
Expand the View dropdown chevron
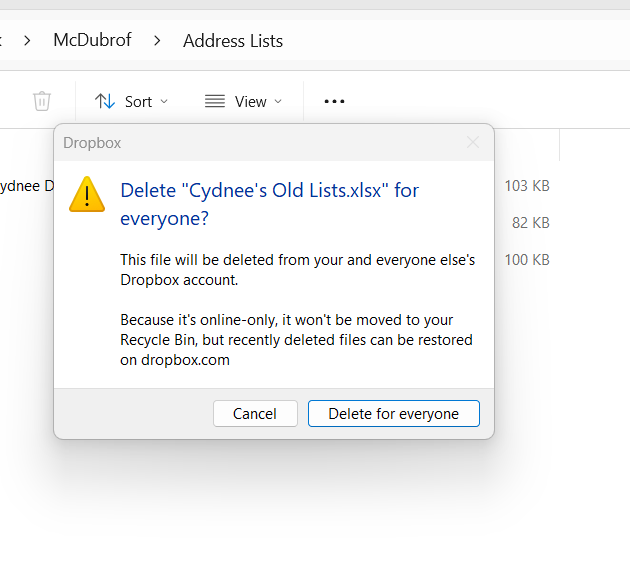(x=279, y=101)
